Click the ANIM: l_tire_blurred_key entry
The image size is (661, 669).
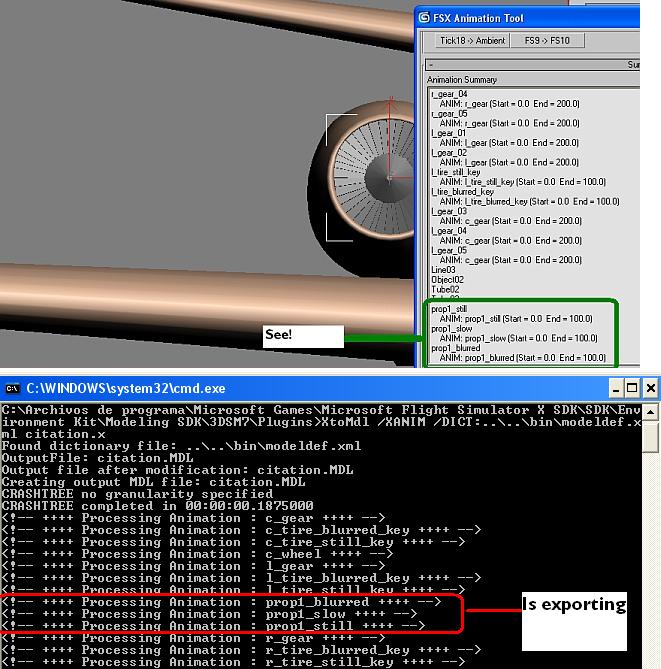click(x=530, y=201)
